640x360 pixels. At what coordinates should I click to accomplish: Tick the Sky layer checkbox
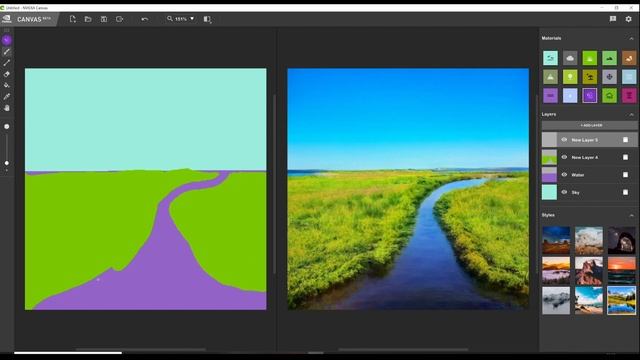pos(625,192)
